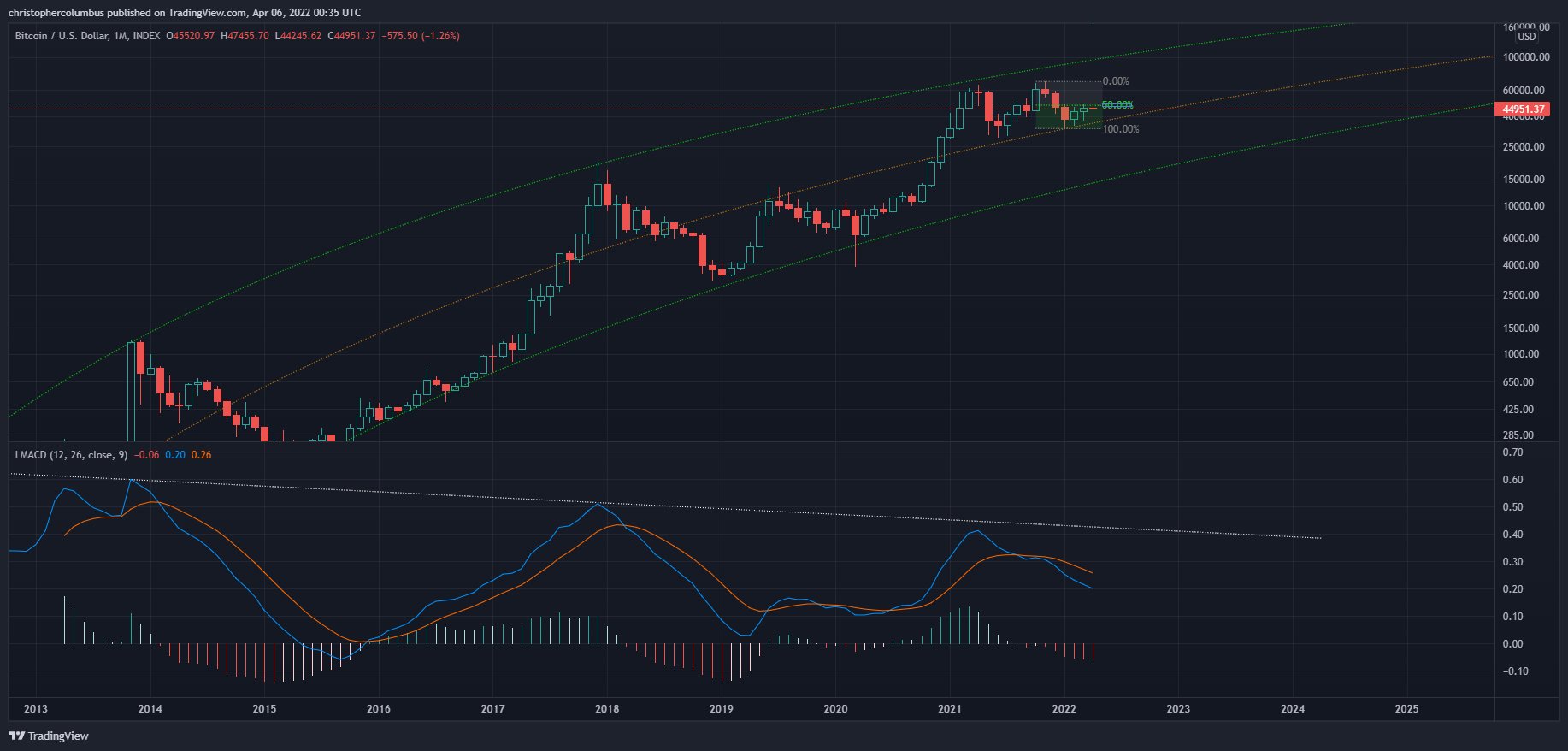Select the LMACD (12, 26, close, 9) indicator legend

(71, 455)
